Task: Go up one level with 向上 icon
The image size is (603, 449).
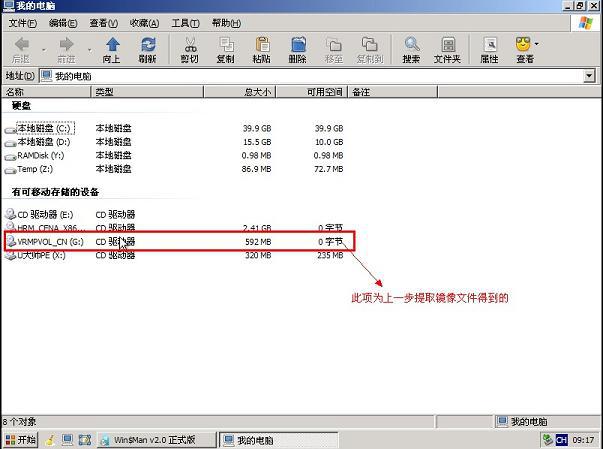Action: [x=112, y=45]
